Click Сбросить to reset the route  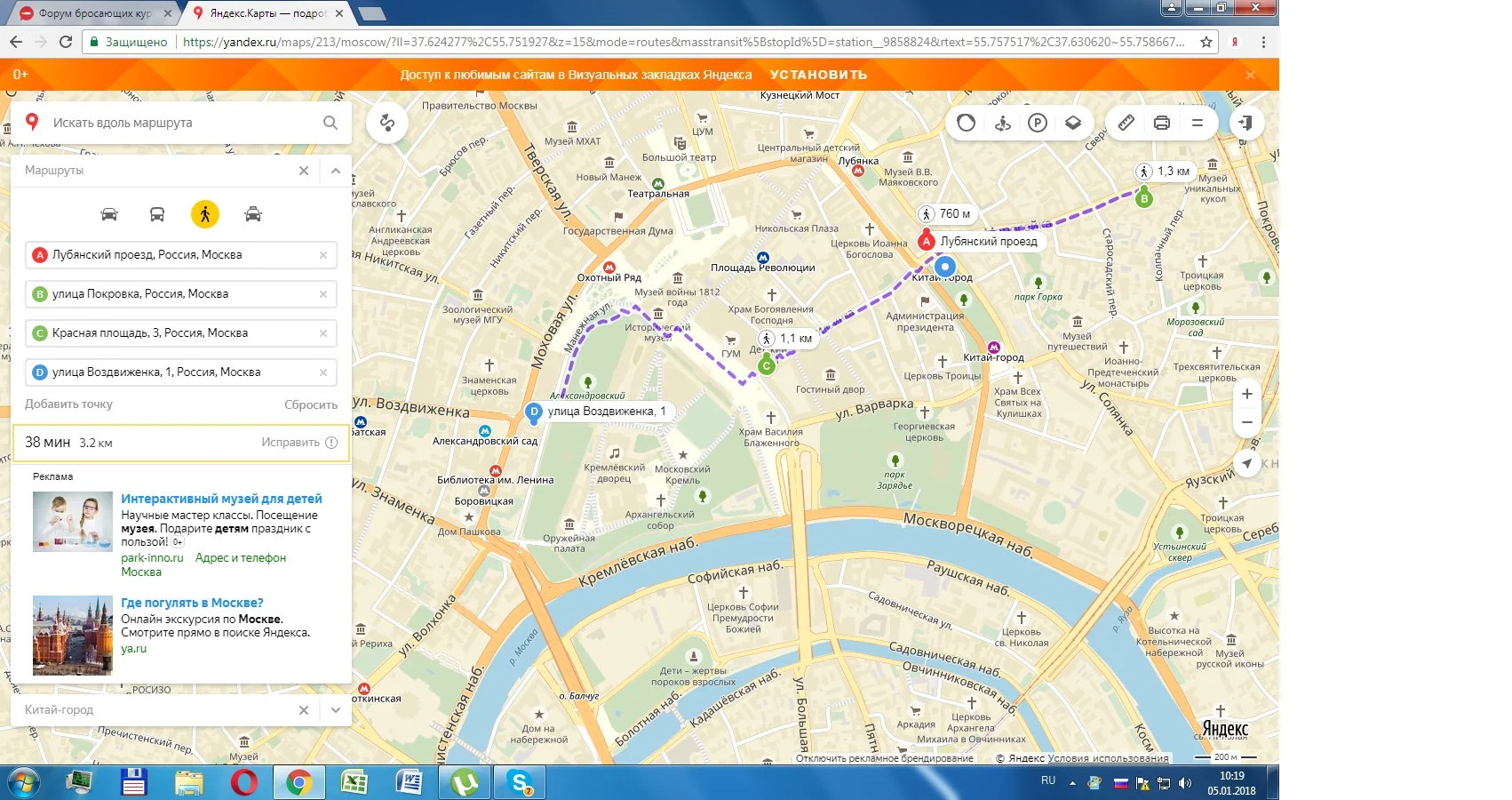pyautogui.click(x=311, y=404)
